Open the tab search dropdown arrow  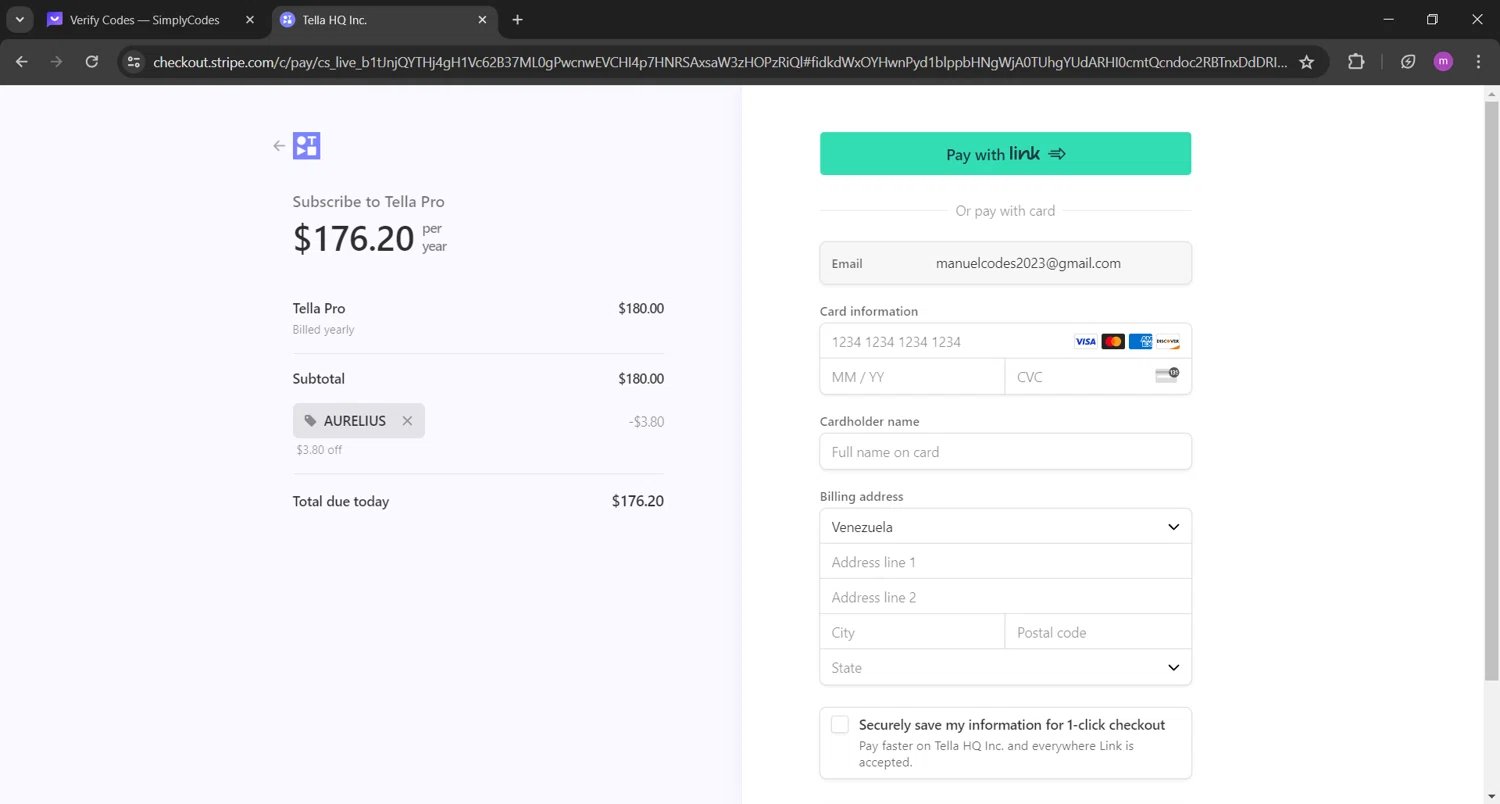(19, 20)
